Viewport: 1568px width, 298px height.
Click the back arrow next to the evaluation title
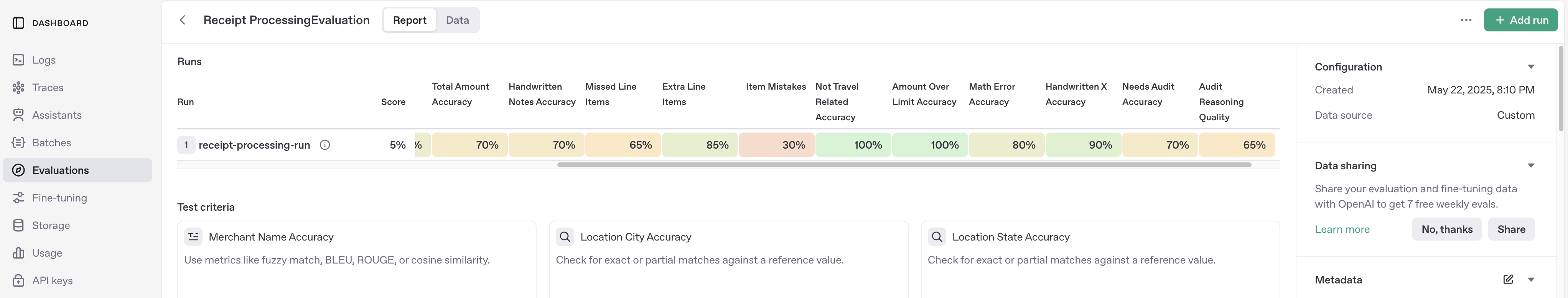coord(182,20)
